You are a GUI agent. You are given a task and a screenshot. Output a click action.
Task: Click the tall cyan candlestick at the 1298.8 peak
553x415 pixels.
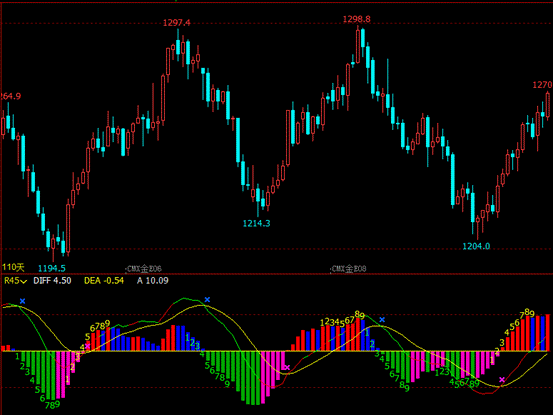click(363, 38)
